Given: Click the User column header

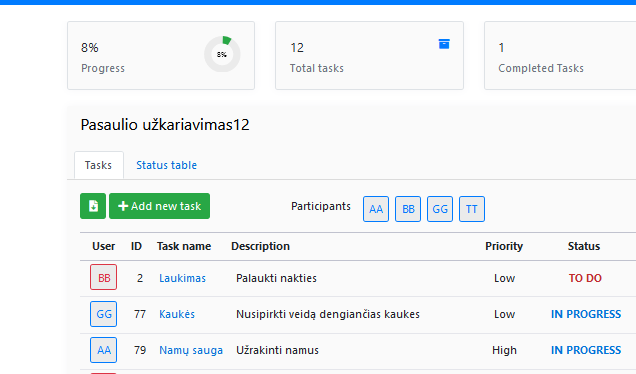Looking at the screenshot, I should pyautogui.click(x=103, y=246).
